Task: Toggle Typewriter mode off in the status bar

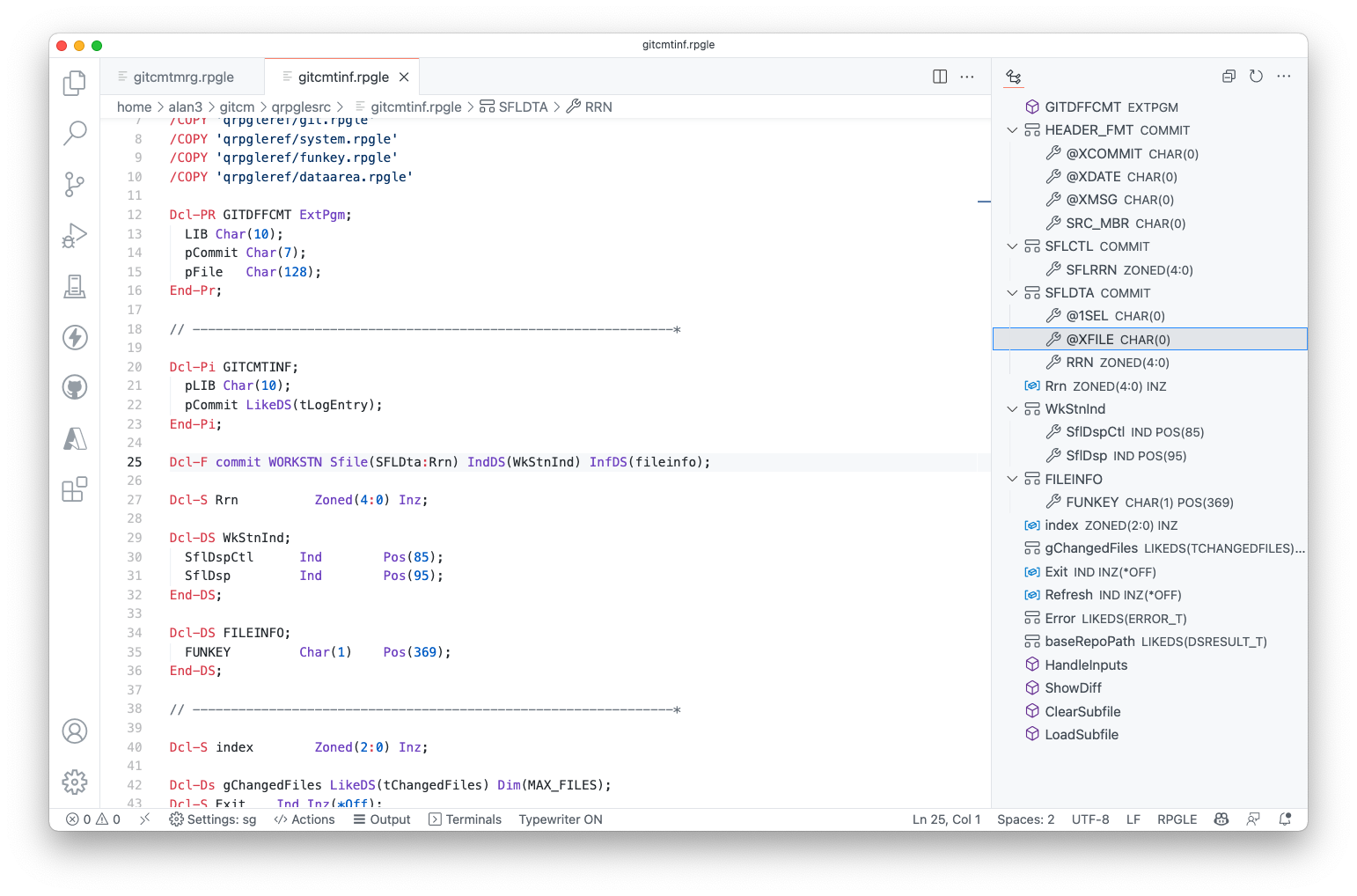Action: (x=561, y=819)
